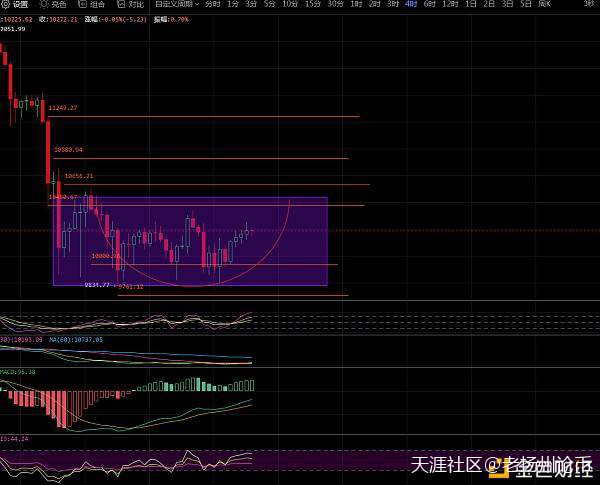Select the 15分 timeframe
600x485 pixels.
pos(312,4)
